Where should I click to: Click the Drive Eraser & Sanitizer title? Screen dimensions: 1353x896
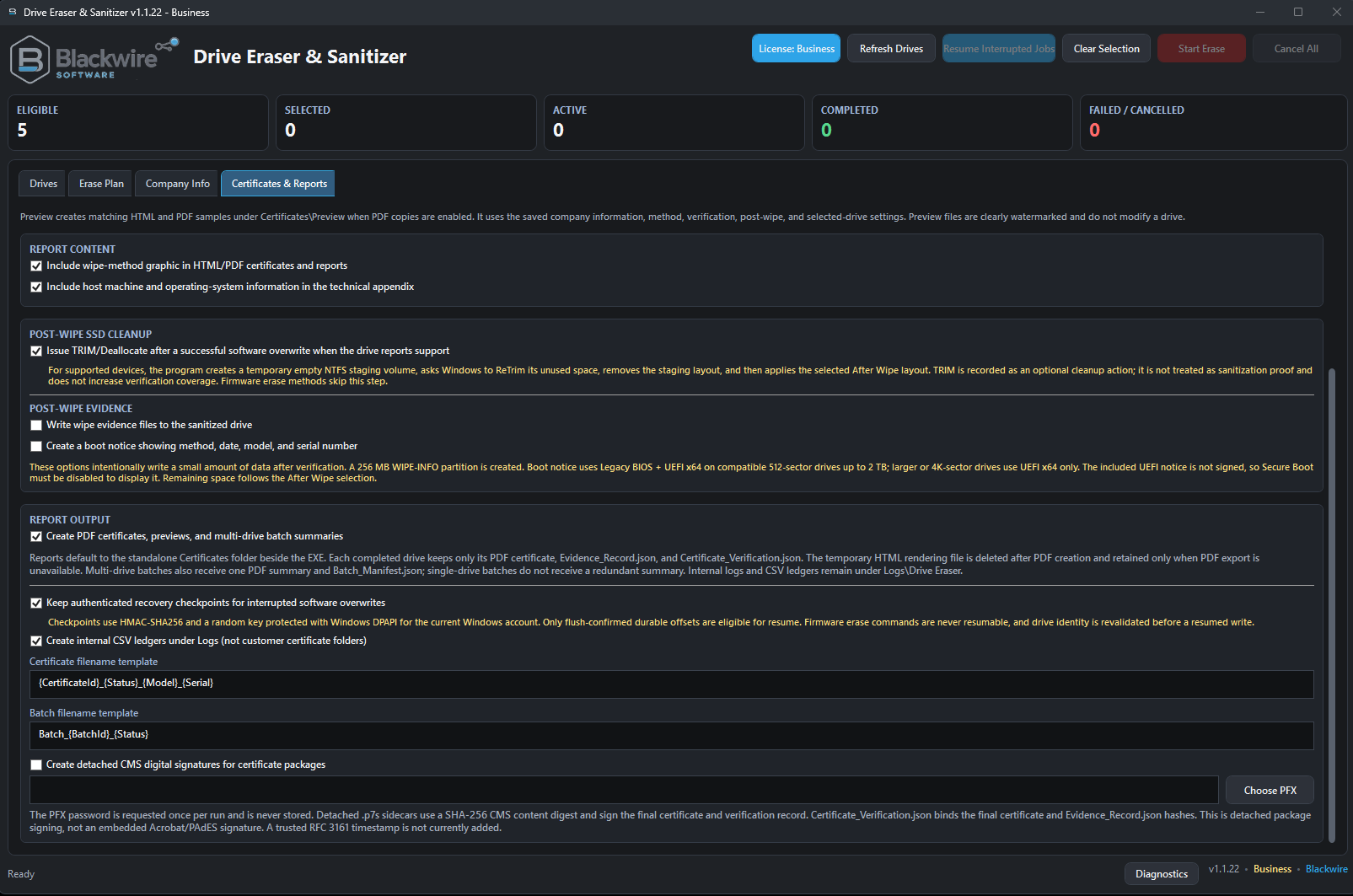pyautogui.click(x=299, y=56)
